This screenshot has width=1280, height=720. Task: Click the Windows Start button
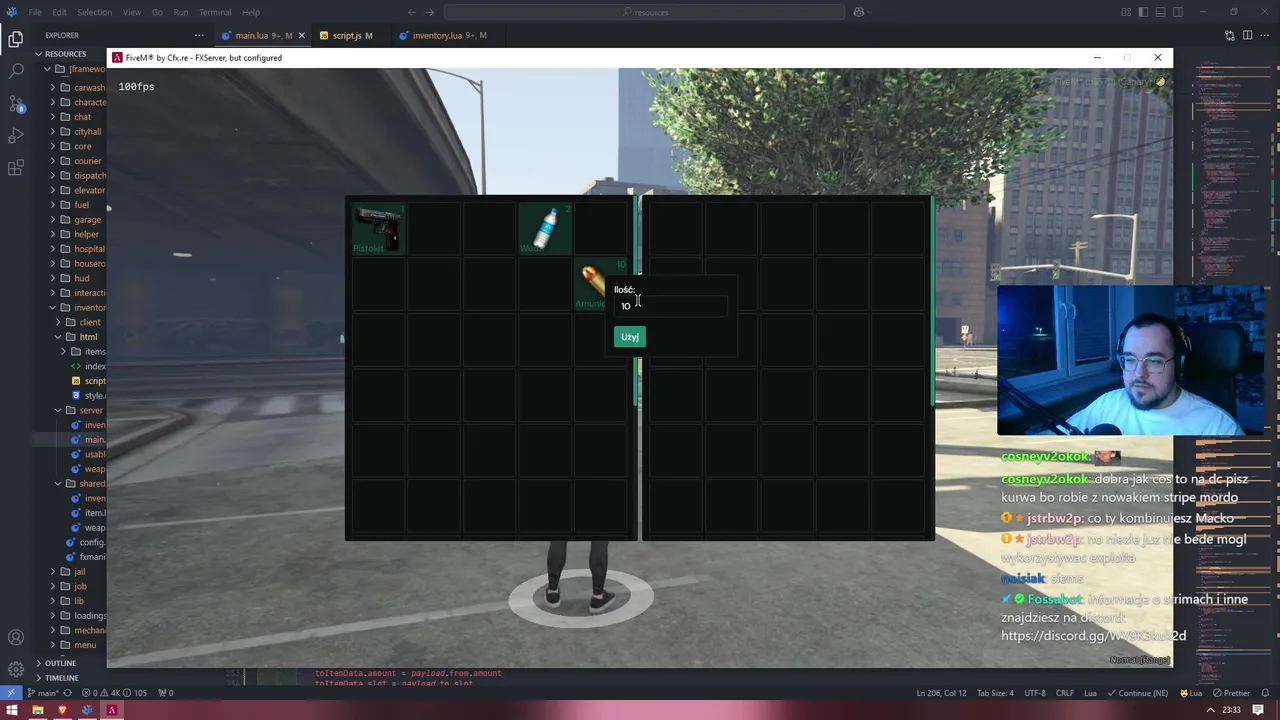tap(12, 711)
